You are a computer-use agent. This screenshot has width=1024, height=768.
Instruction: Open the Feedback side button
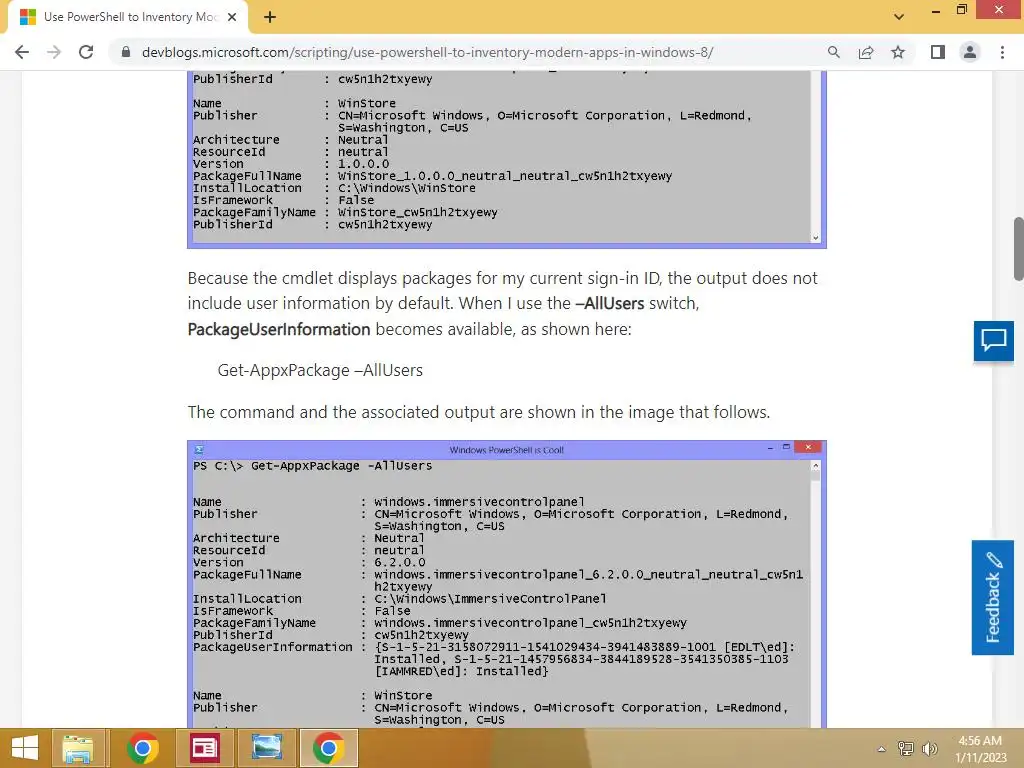992,598
